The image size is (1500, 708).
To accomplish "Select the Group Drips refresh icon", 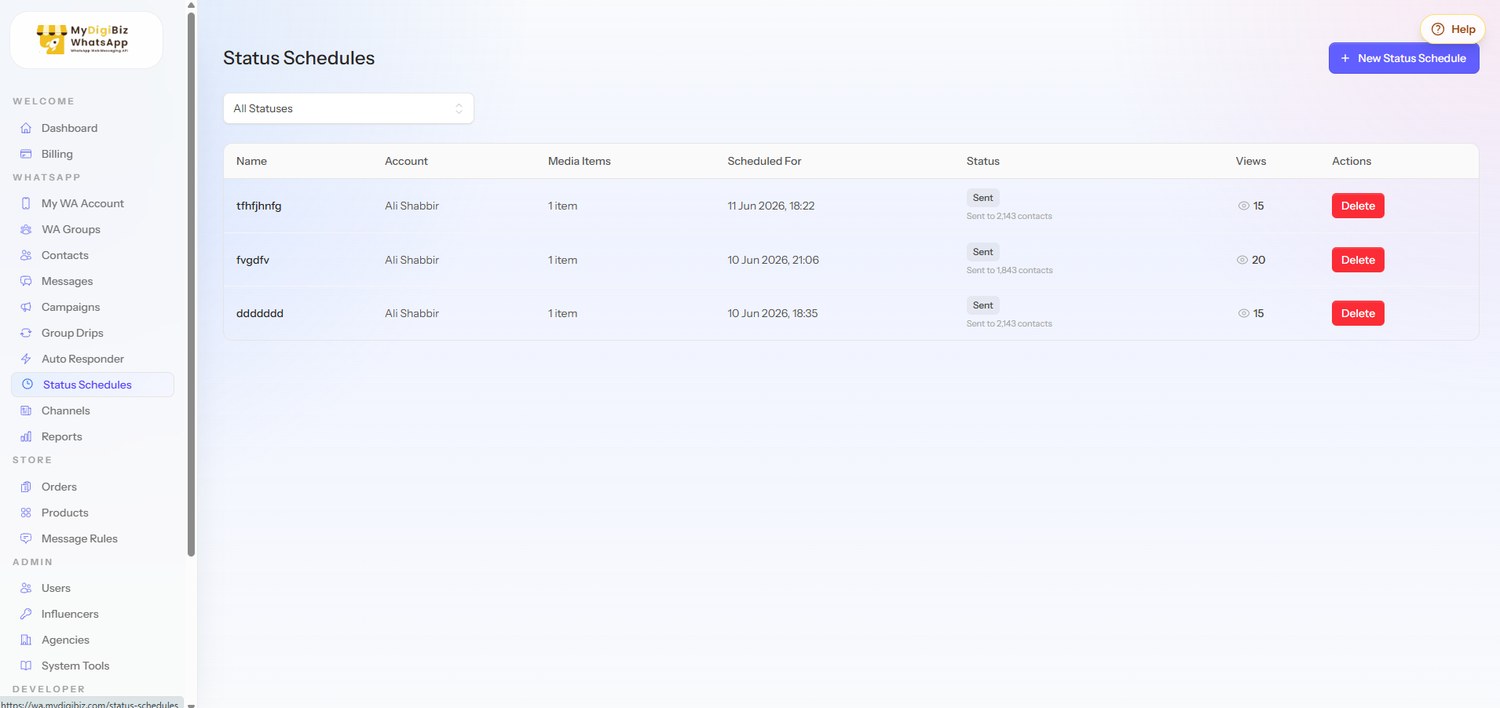I will pos(26,333).
